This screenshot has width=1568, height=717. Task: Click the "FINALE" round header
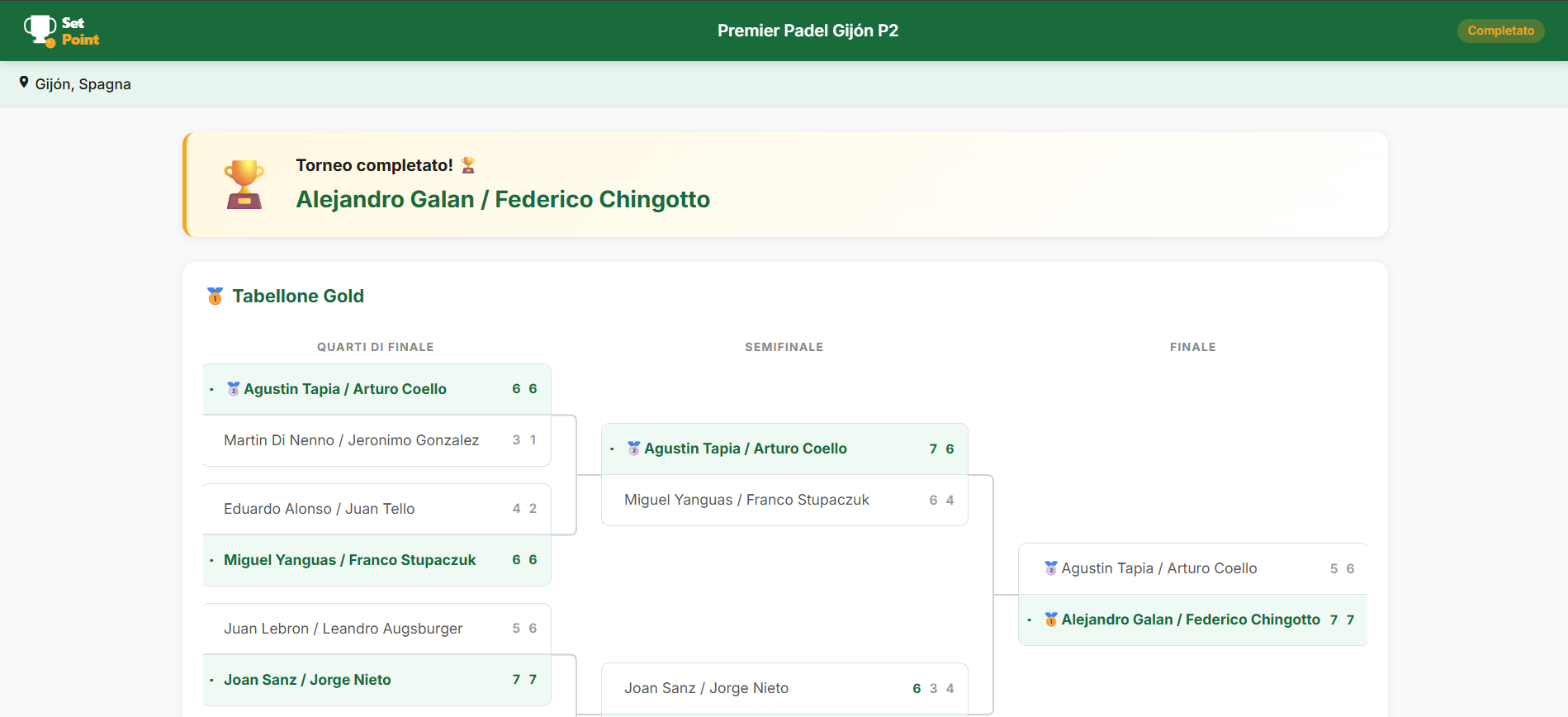tap(1193, 347)
